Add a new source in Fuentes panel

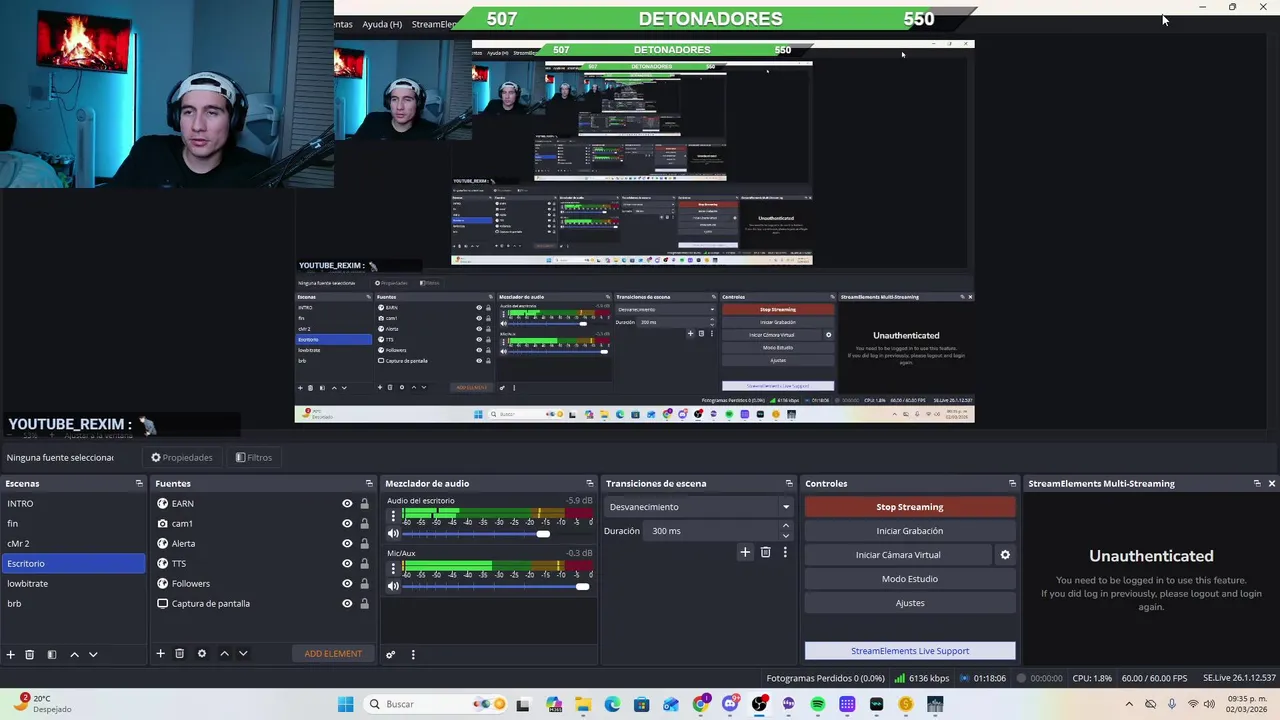click(x=160, y=654)
